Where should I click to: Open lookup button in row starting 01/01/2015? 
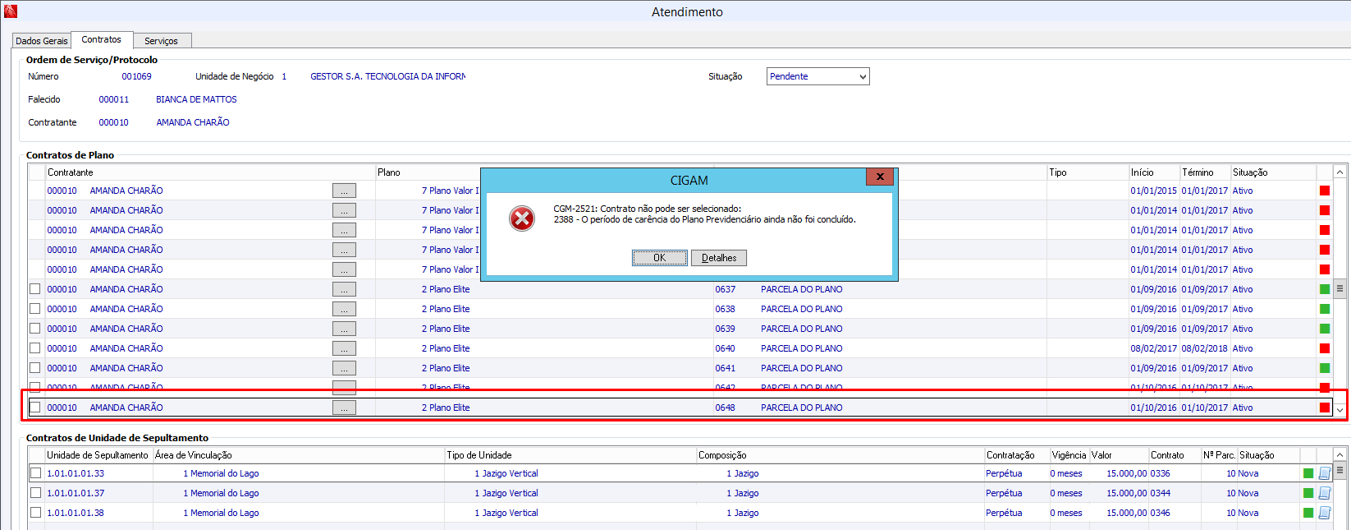click(344, 190)
